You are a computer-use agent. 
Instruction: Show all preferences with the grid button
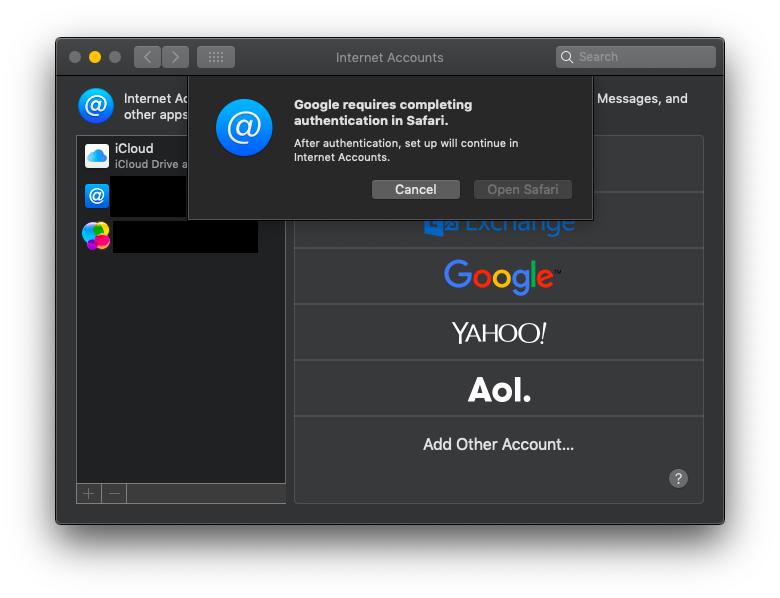[x=216, y=57]
